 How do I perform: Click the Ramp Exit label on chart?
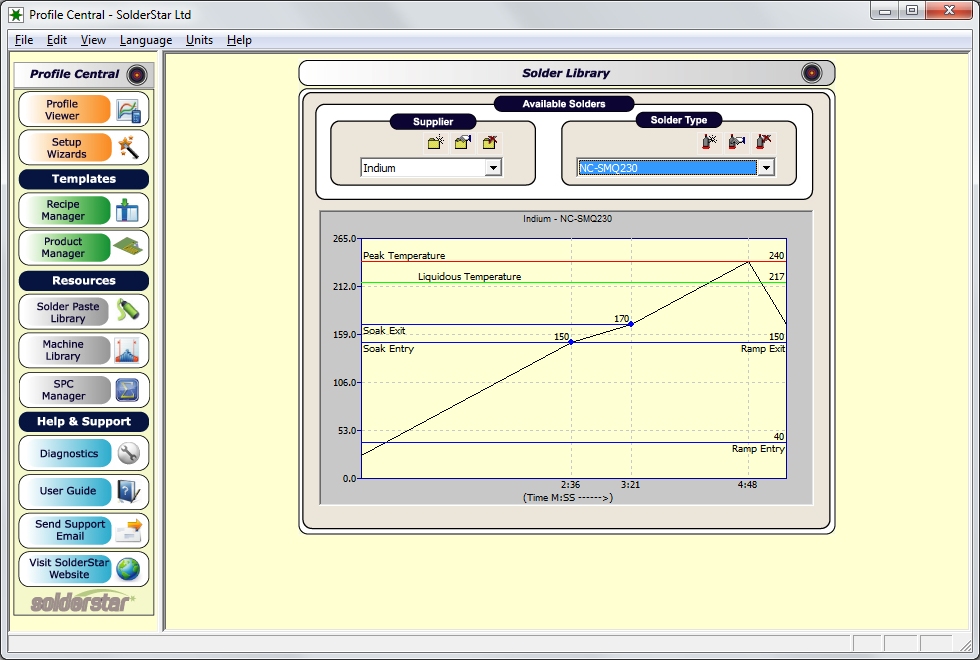(762, 349)
